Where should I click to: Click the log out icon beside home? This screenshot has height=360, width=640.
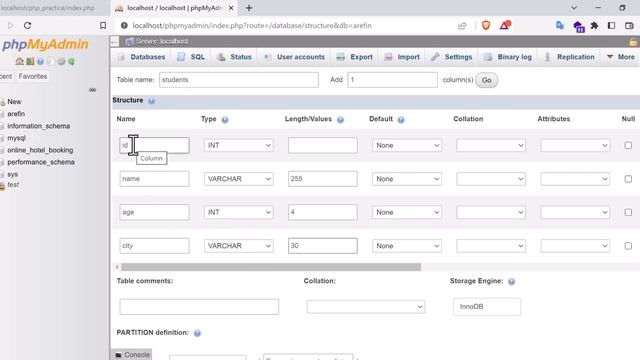click(x=30, y=61)
